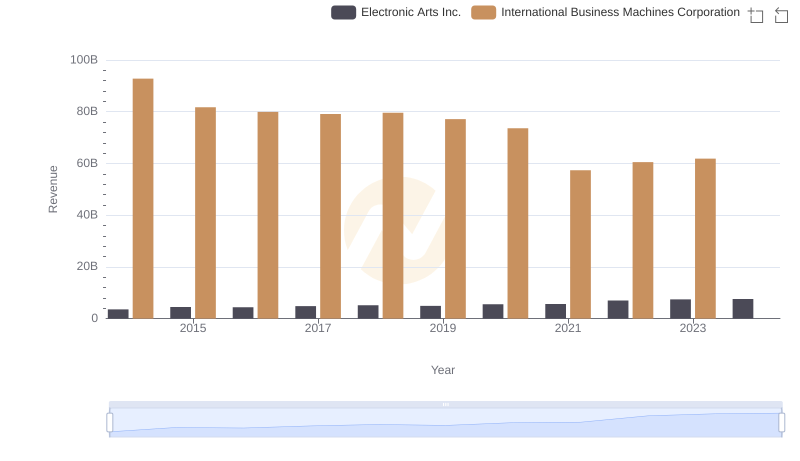Click the 2019 x-axis label
This screenshot has width=800, height=461.
443,328
